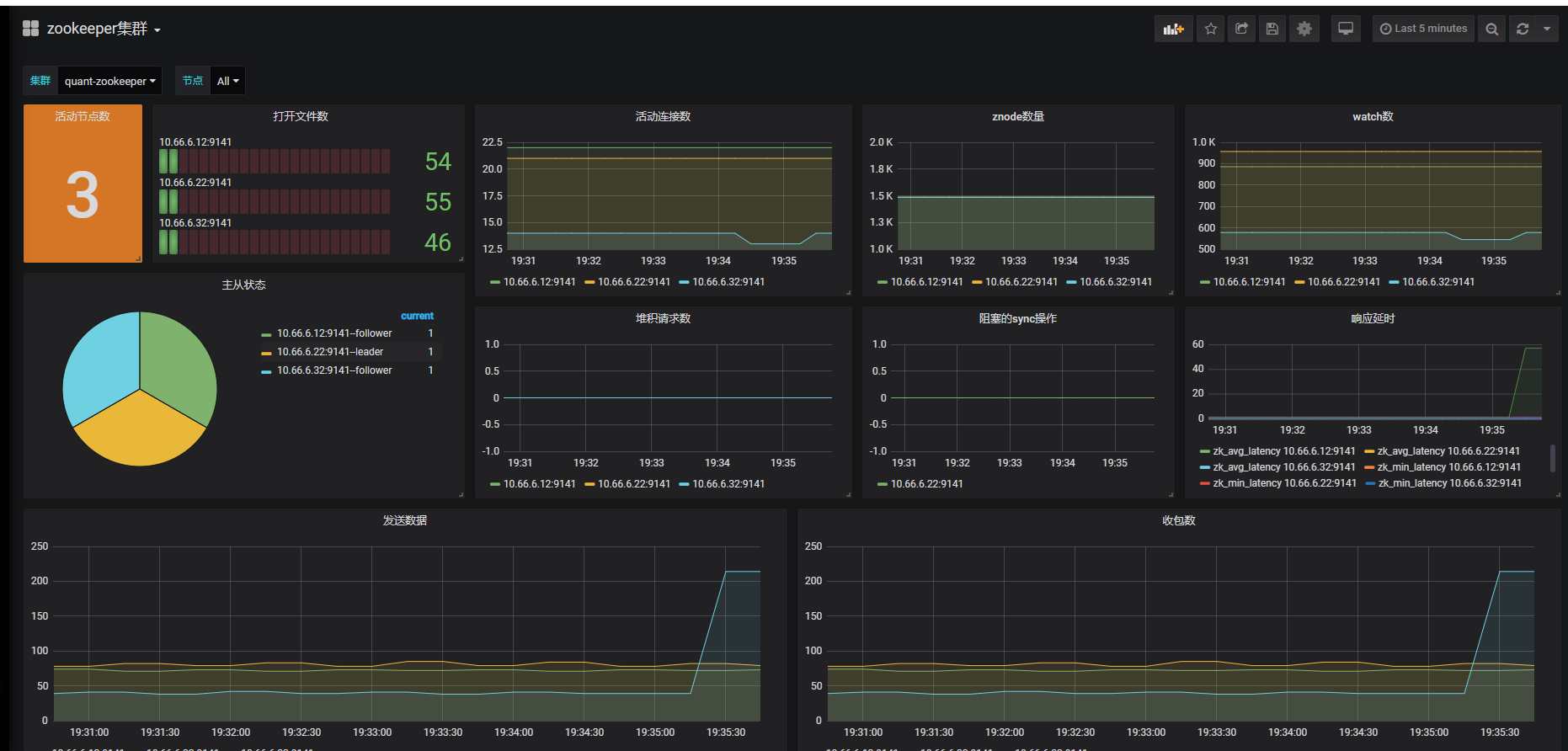Image resolution: width=1568 pixels, height=751 pixels.
Task: Refresh the dashboard with refresh icon
Action: (x=1523, y=29)
